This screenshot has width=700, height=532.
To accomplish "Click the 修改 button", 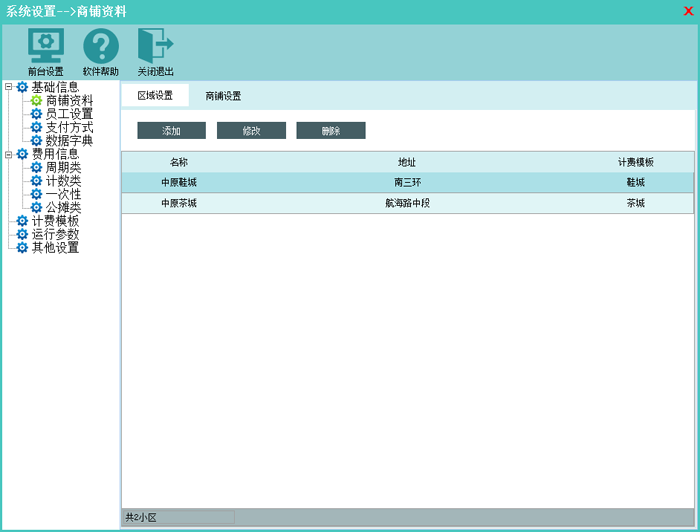I will coord(251,131).
